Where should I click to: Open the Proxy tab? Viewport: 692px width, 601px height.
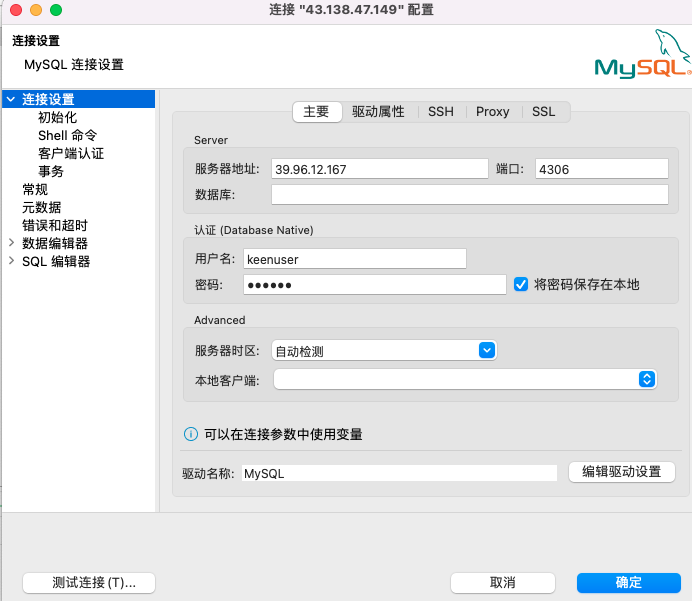tap(493, 112)
